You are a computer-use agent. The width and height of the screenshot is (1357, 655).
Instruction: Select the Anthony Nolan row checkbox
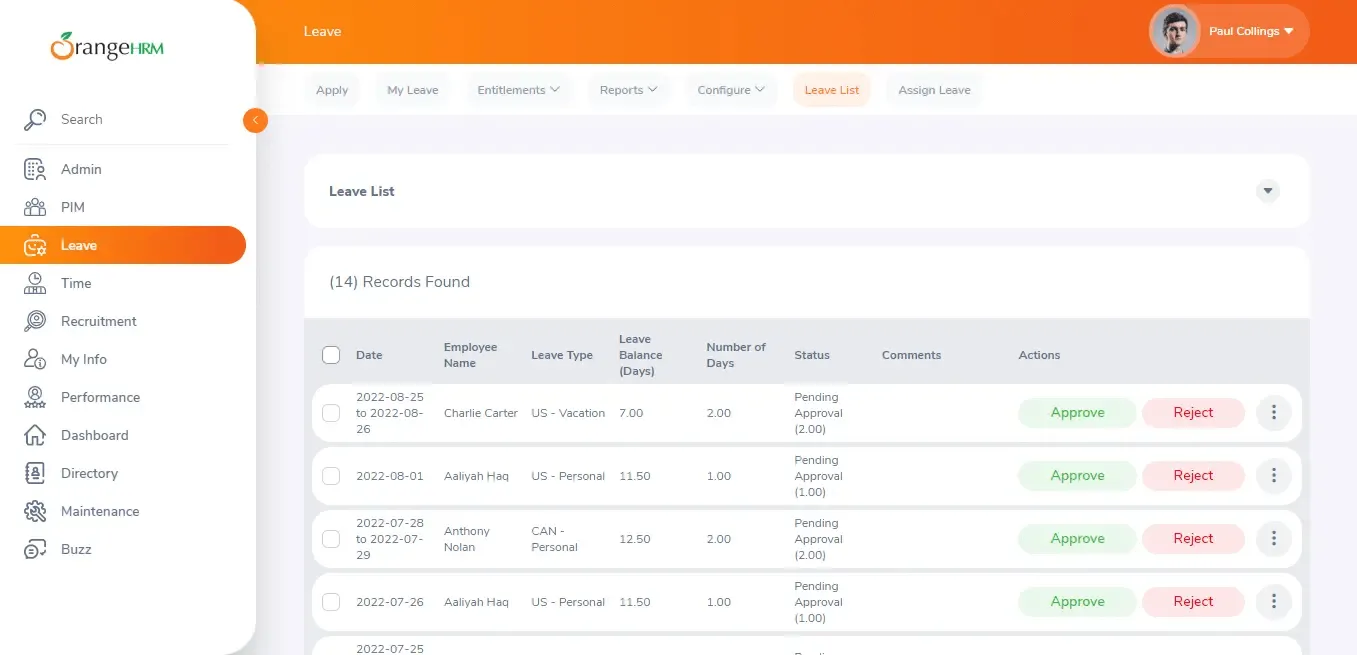click(331, 539)
